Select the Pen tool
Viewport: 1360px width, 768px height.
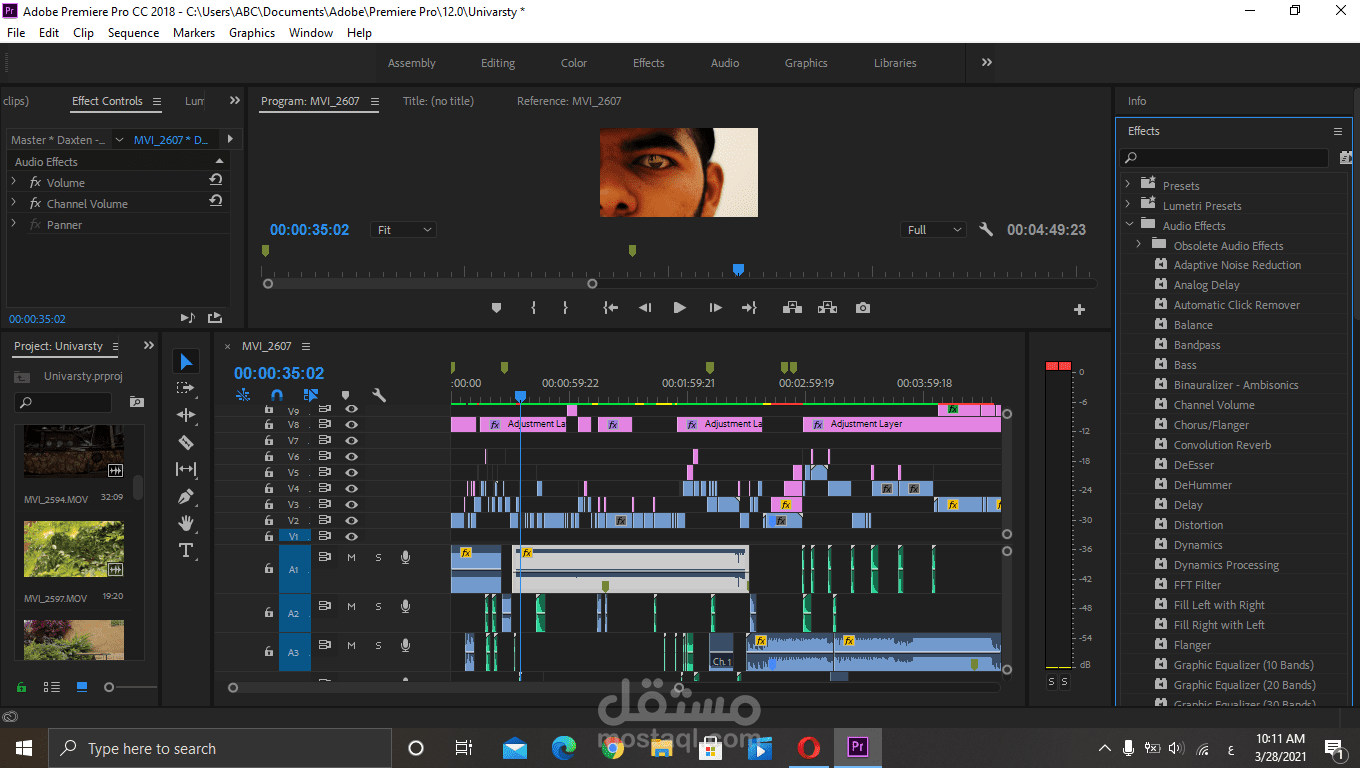pos(186,496)
